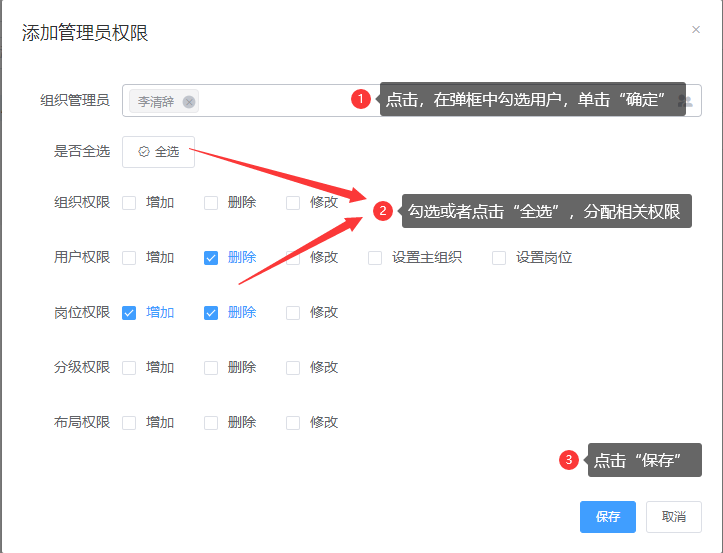This screenshot has height=553, width=723.
Task: Check 布局权限 修改 checkbox
Action: 293,423
